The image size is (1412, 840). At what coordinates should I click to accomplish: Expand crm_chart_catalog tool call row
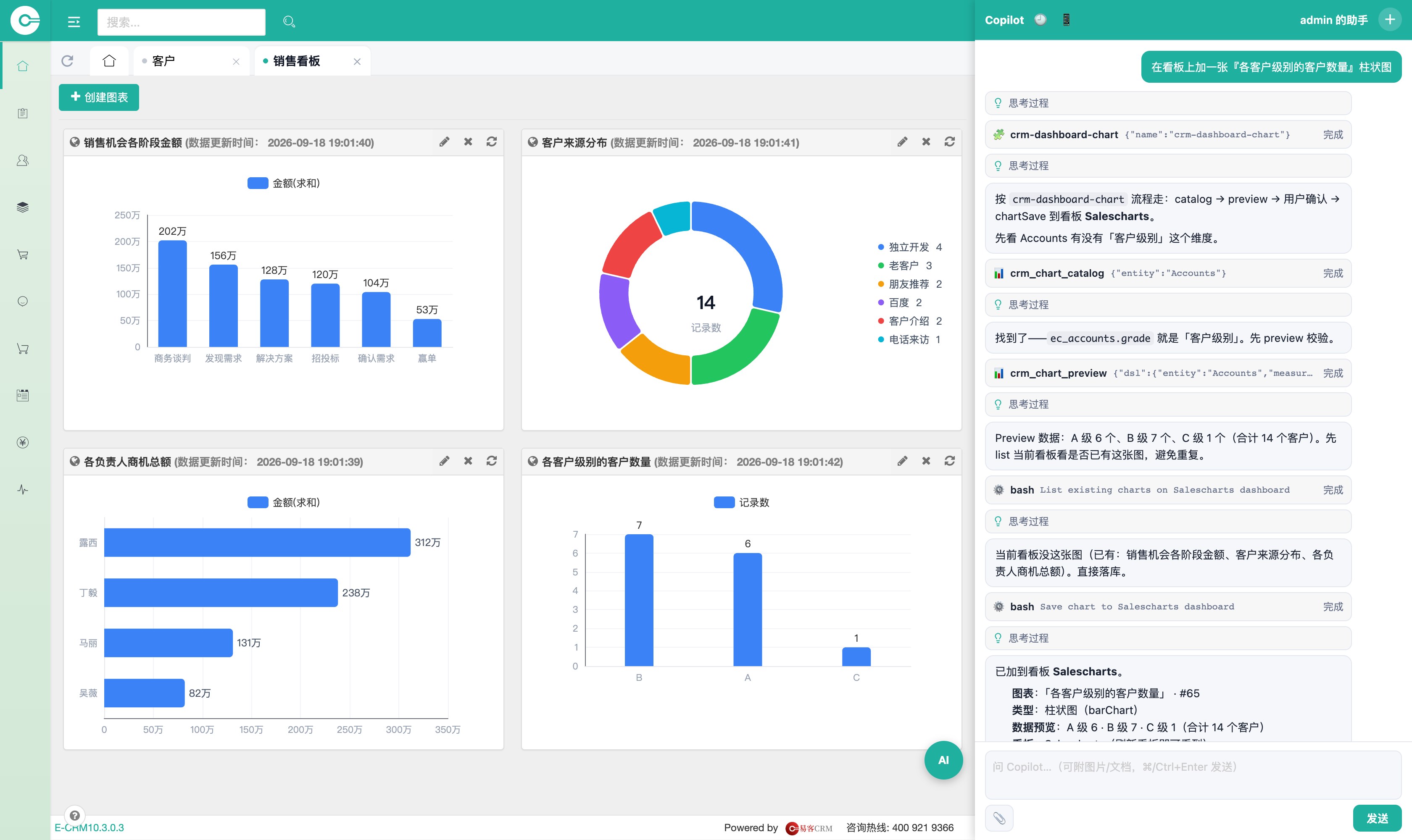click(1168, 273)
